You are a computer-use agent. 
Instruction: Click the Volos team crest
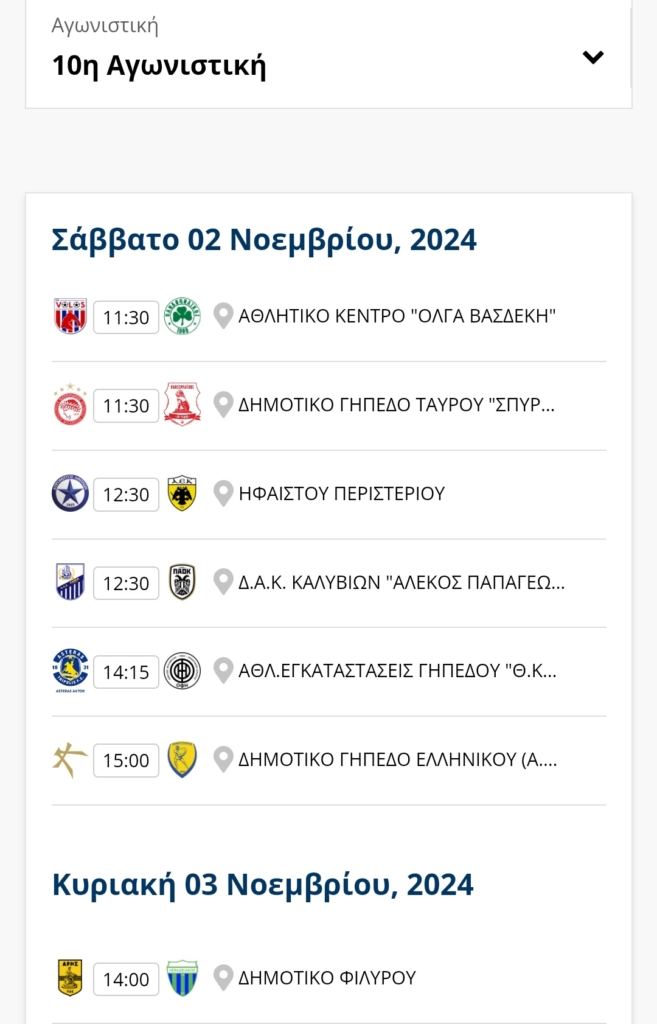(x=70, y=317)
